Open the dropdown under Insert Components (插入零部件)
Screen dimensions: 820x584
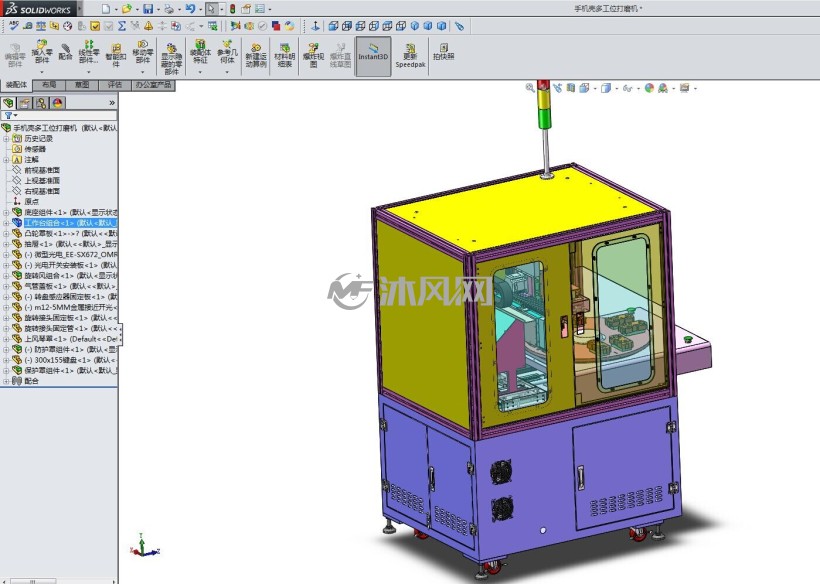pyautogui.click(x=42, y=72)
